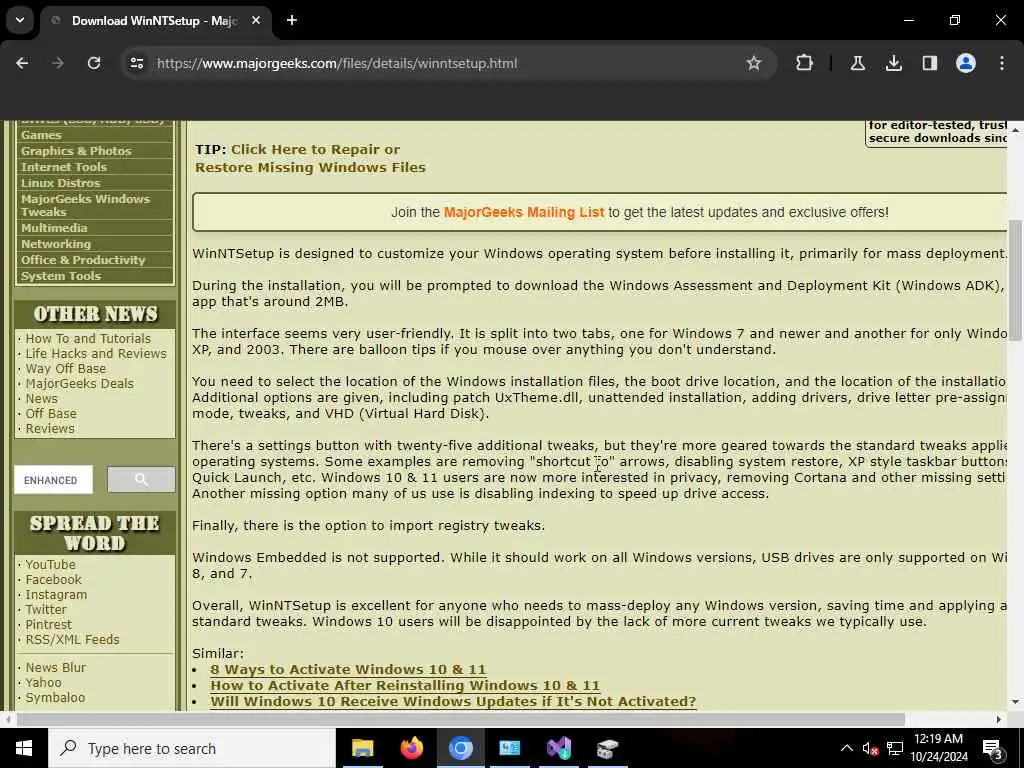
Task: Open the Twitter link
Action: (46, 609)
